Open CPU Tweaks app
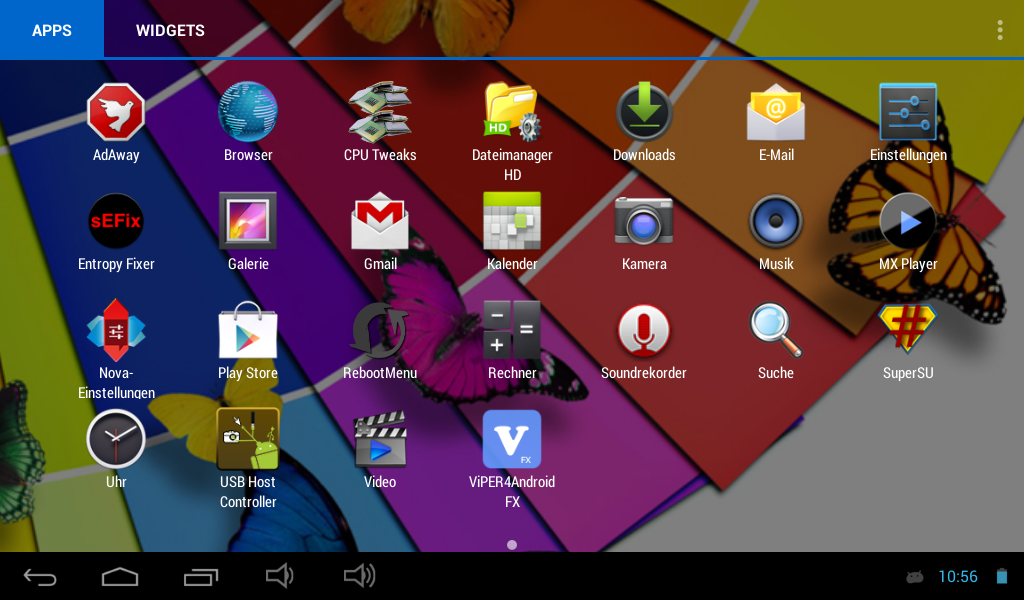The height and width of the screenshot is (600, 1024). [379, 112]
